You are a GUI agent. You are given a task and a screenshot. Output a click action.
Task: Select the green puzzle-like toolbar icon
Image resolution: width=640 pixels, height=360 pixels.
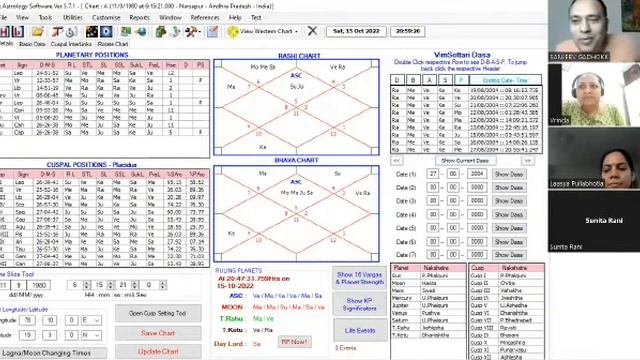point(161,31)
